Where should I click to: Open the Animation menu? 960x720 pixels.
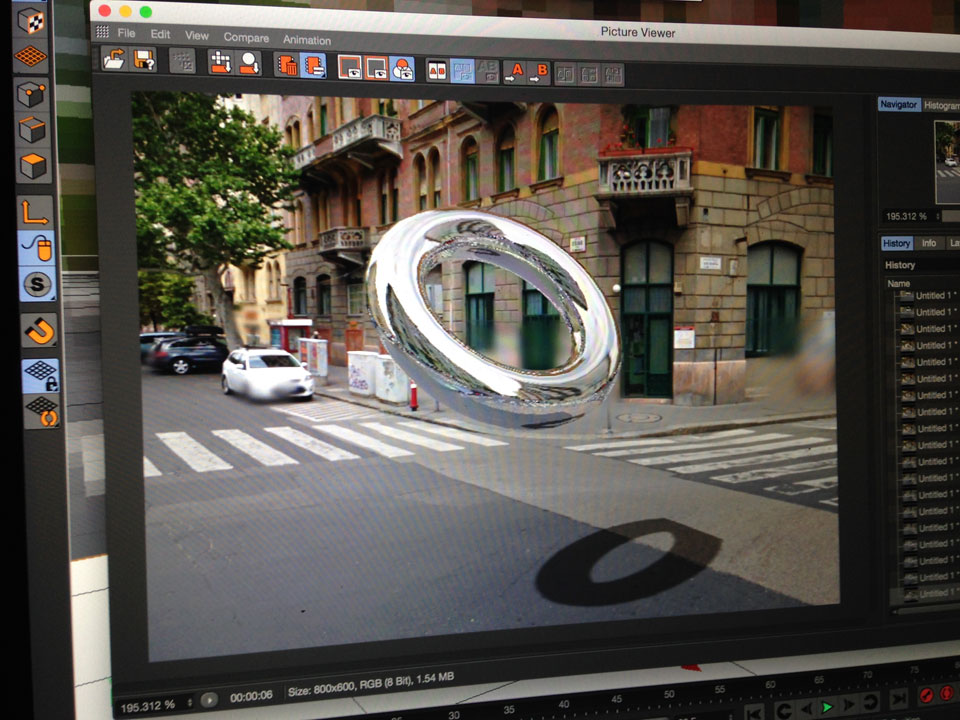click(306, 40)
